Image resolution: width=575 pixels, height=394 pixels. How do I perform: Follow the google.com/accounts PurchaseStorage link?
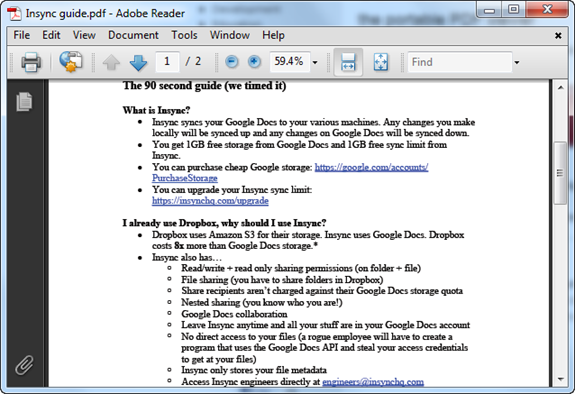tap(371, 167)
